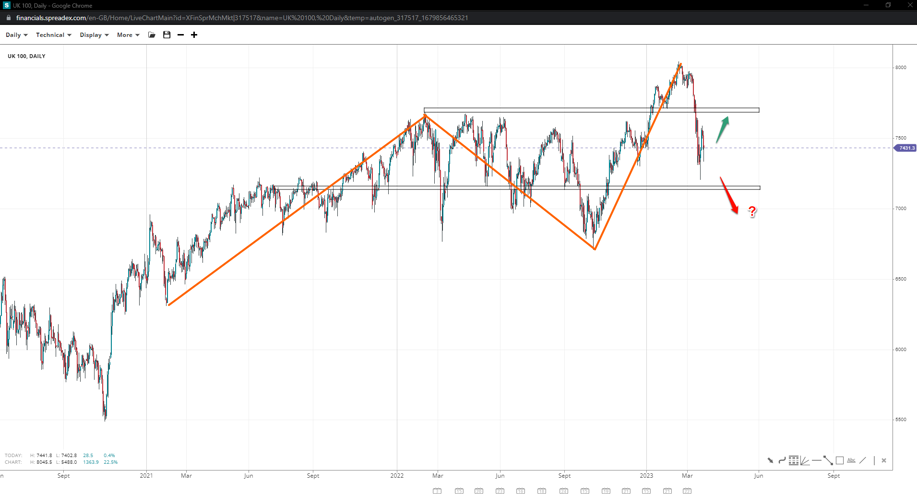This screenshot has height=494, width=917.
Task: Choose the fan lines drawing tool
Action: [805, 461]
